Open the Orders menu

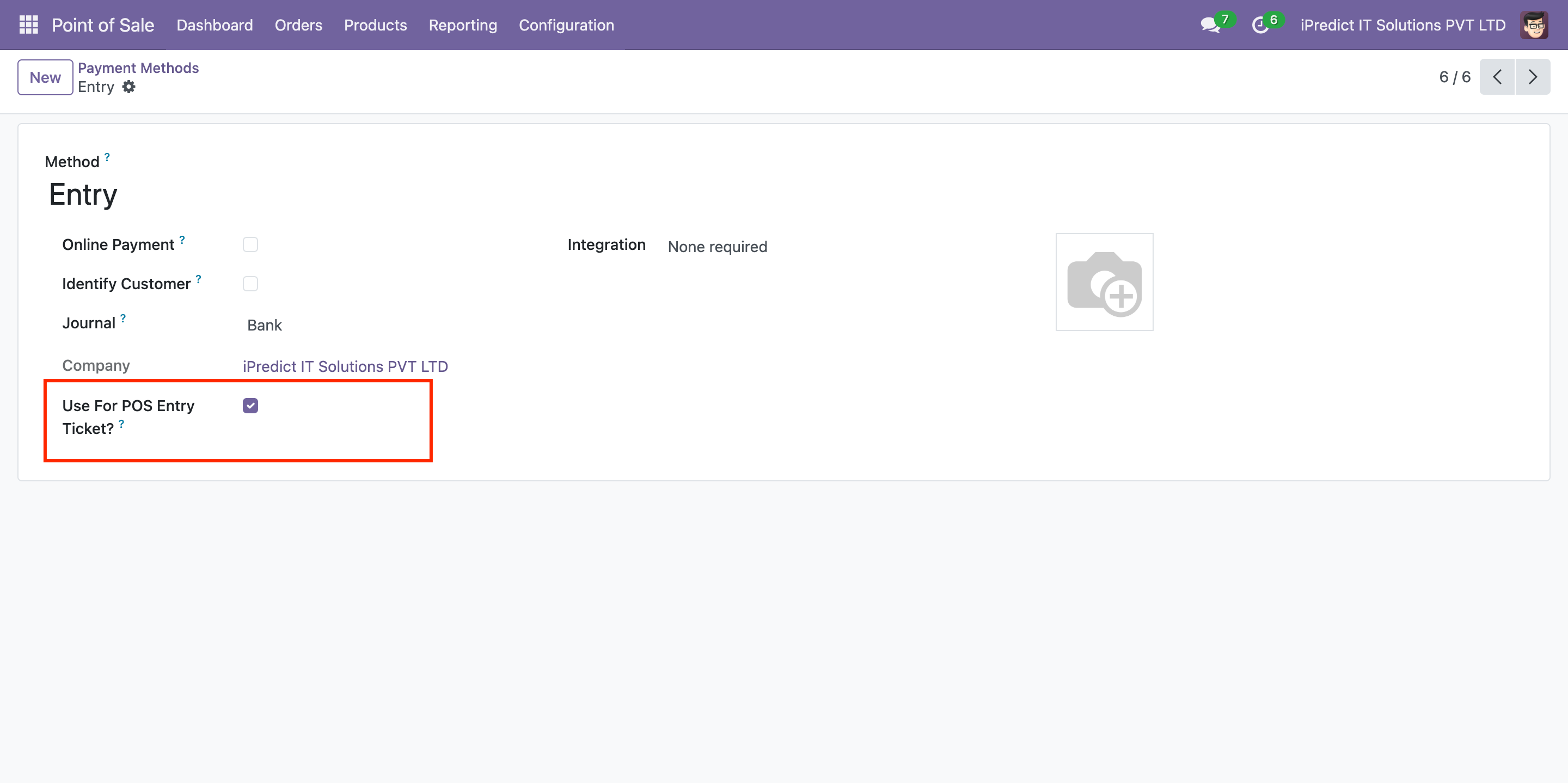click(x=298, y=25)
